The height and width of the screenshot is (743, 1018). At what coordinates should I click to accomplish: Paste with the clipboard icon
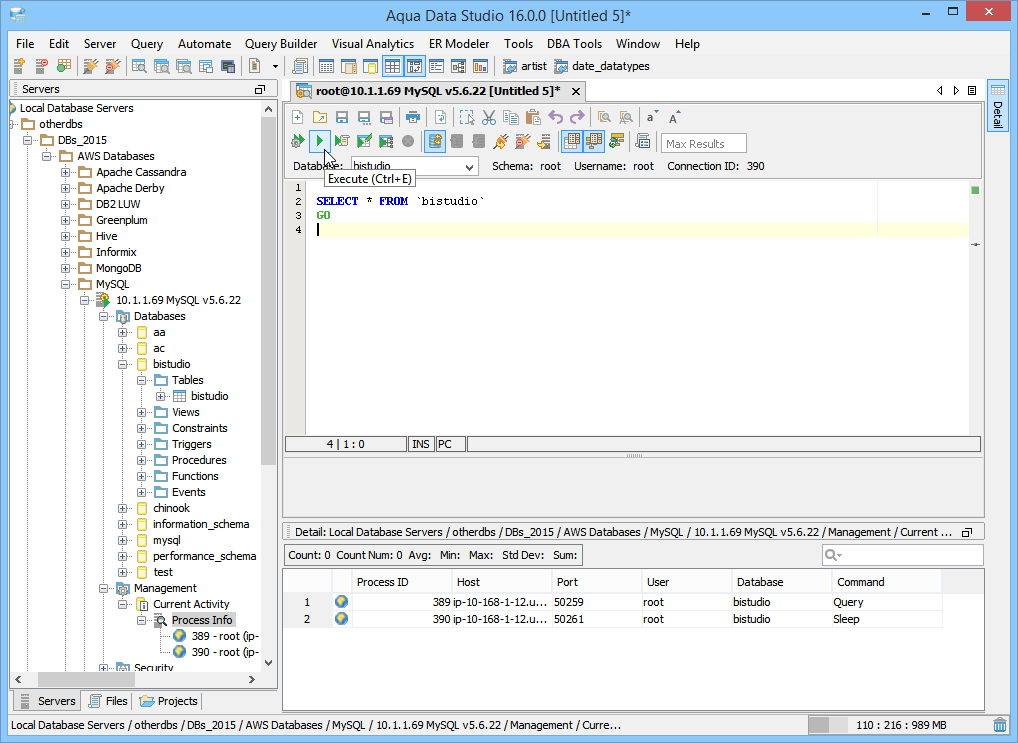point(533,118)
